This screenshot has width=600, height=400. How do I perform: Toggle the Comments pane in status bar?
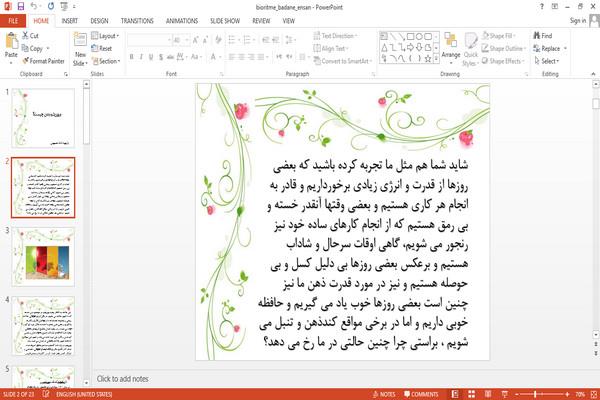(x=421, y=394)
